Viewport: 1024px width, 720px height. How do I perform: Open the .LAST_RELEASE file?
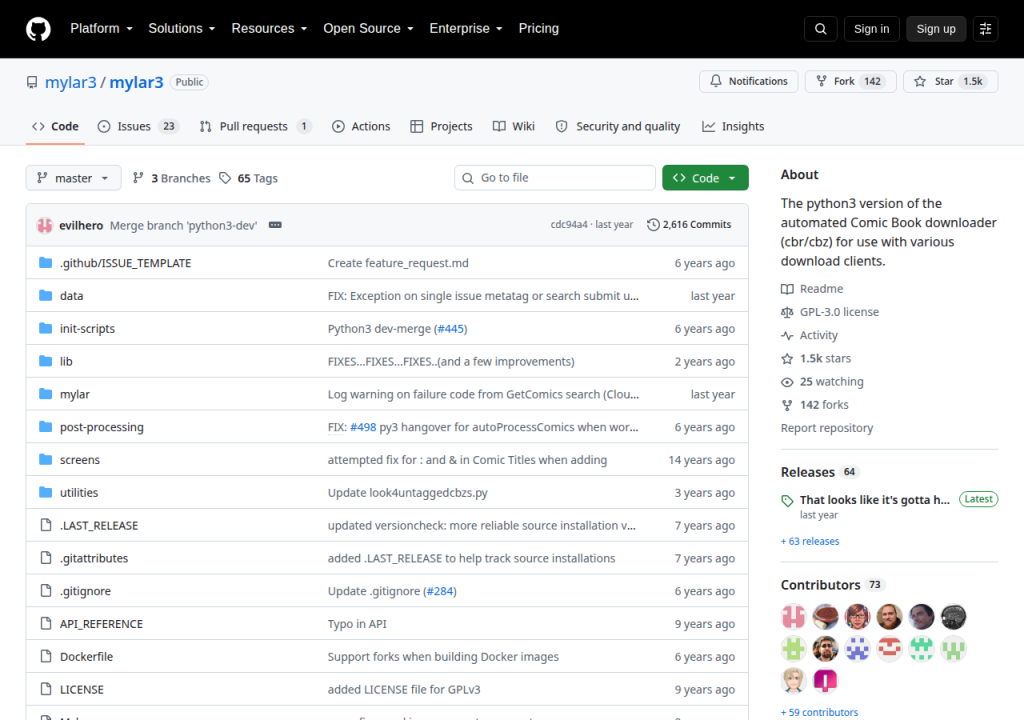(x=99, y=525)
